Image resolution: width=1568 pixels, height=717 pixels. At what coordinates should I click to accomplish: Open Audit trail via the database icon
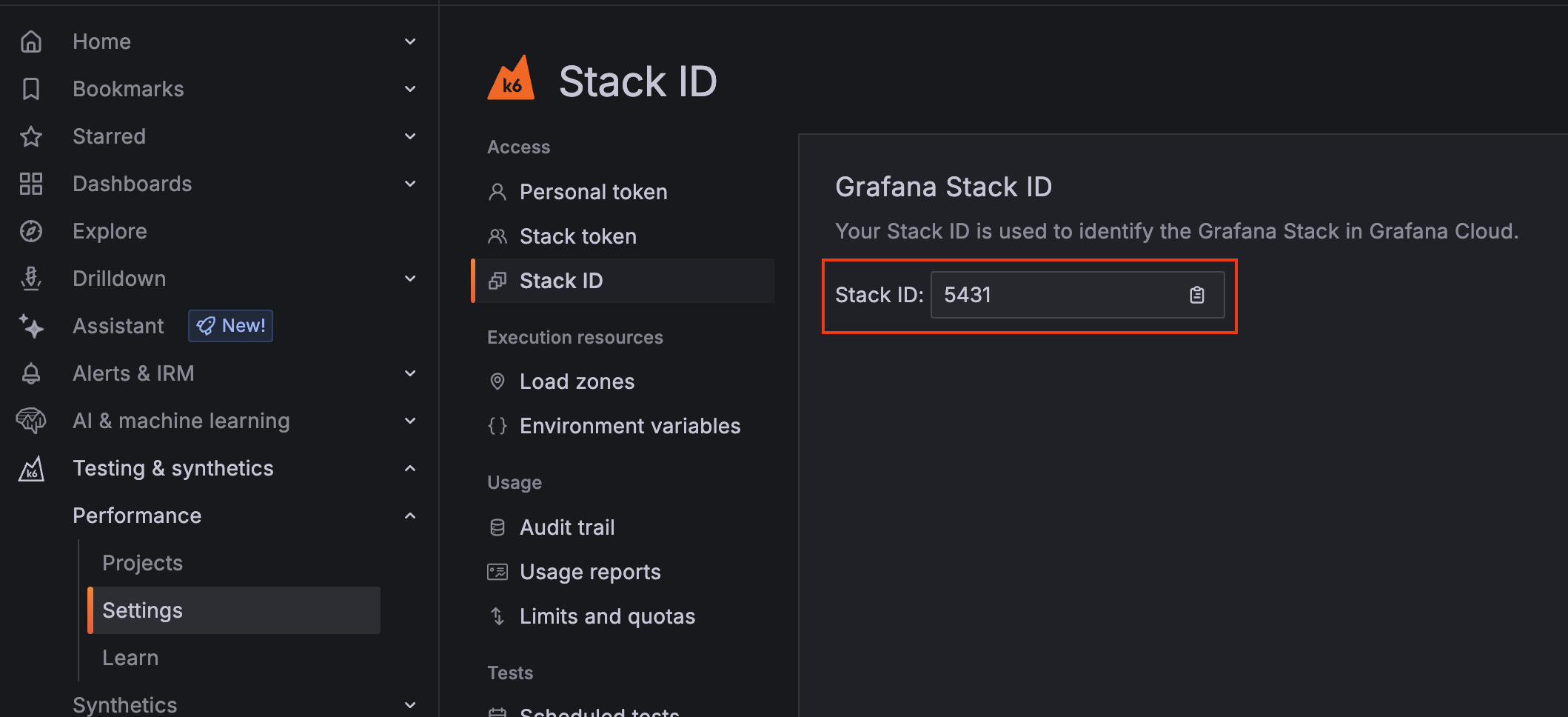point(497,527)
